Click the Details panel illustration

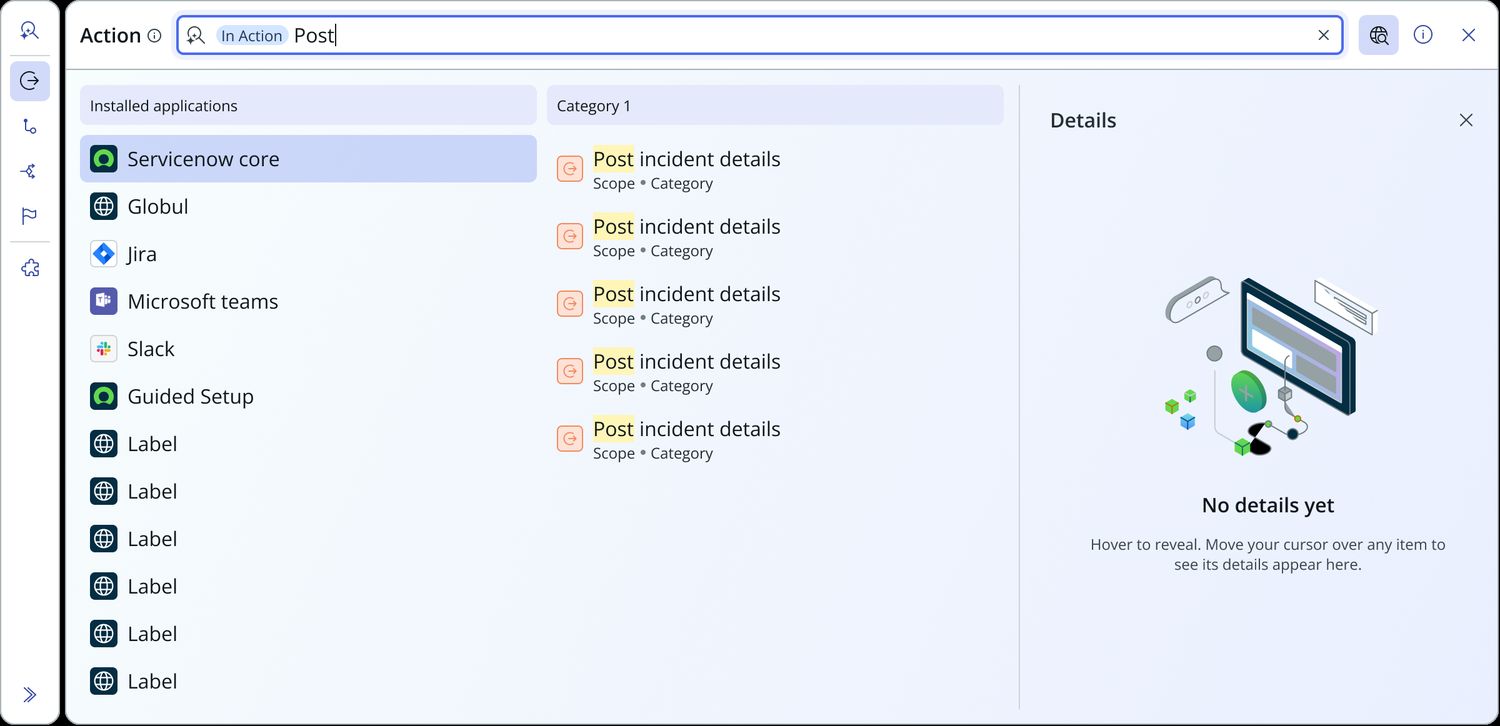pyautogui.click(x=1271, y=367)
